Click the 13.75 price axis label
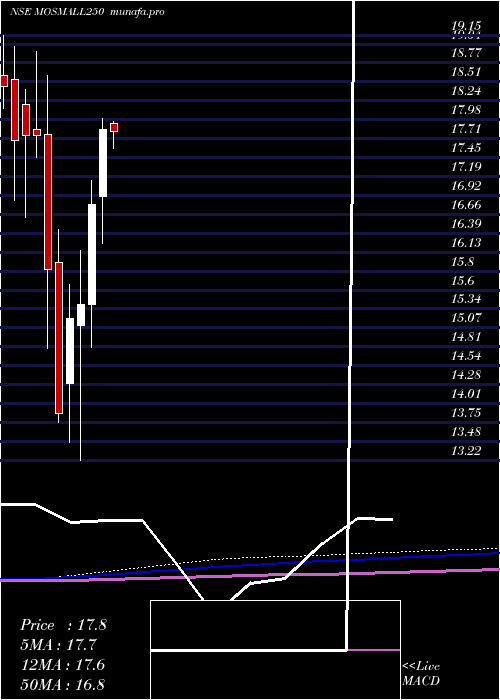 tap(466, 413)
